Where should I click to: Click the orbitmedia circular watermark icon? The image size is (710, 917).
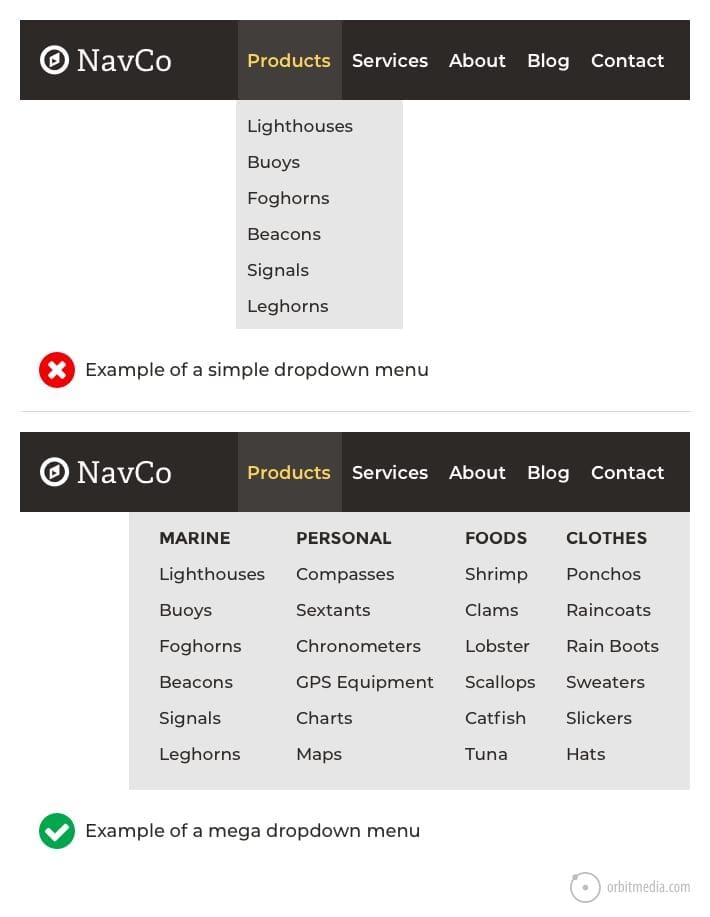coord(585,886)
